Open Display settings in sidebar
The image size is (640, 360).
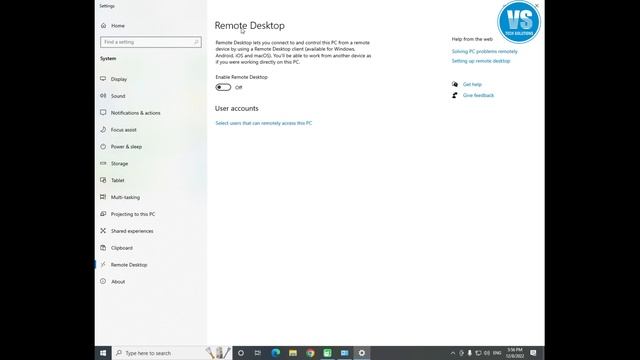114,79
